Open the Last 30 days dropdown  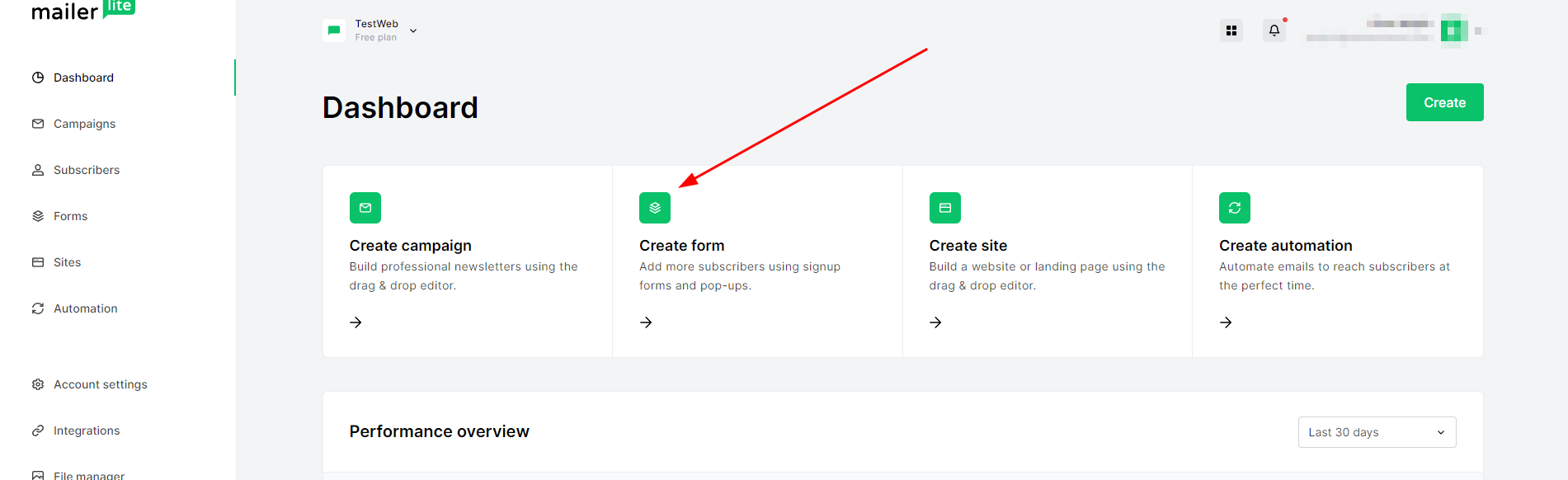pos(1376,432)
